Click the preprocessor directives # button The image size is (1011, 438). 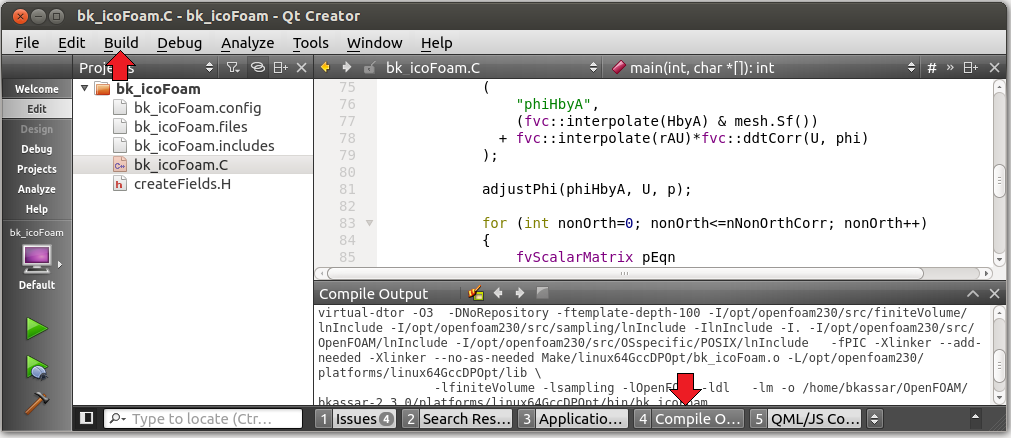click(932, 68)
